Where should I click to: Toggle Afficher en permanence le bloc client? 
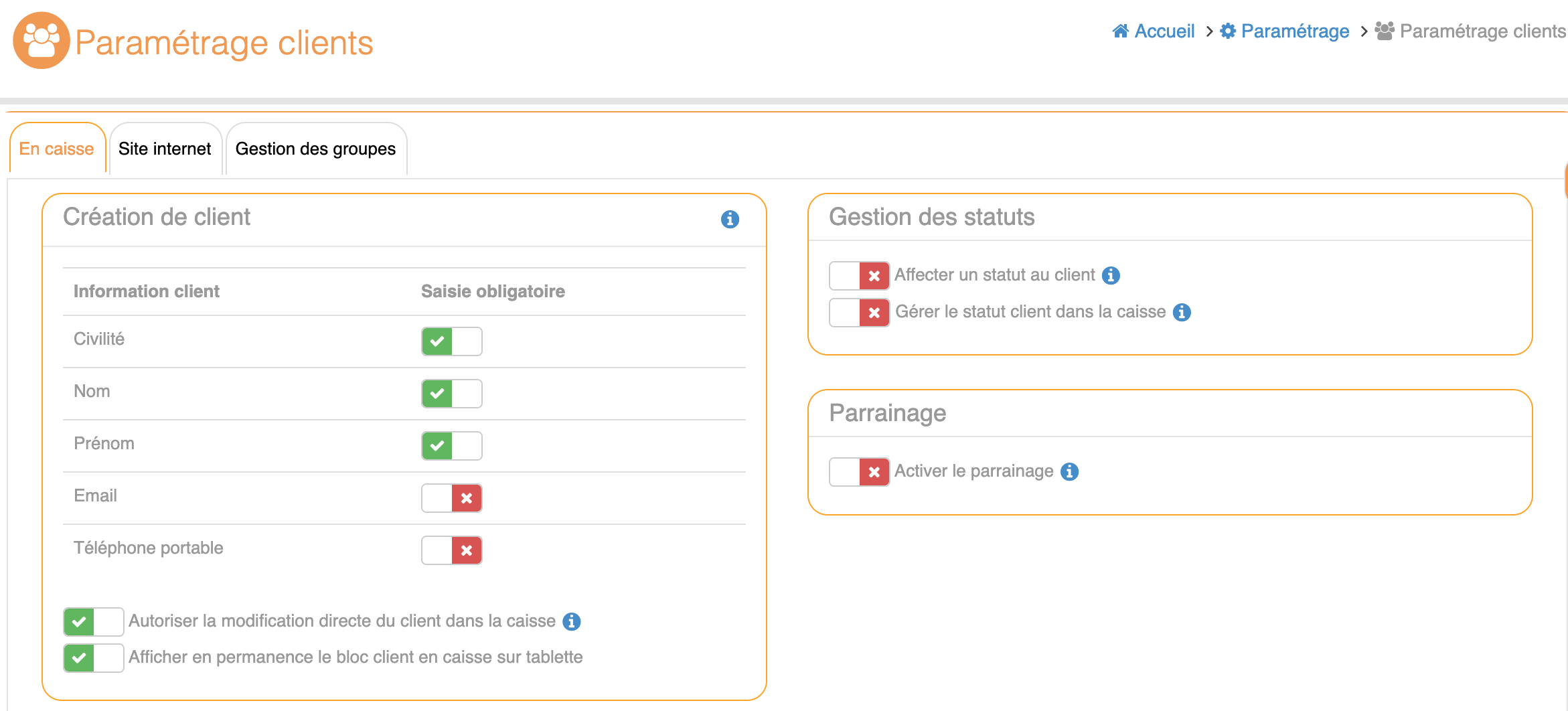pos(93,658)
